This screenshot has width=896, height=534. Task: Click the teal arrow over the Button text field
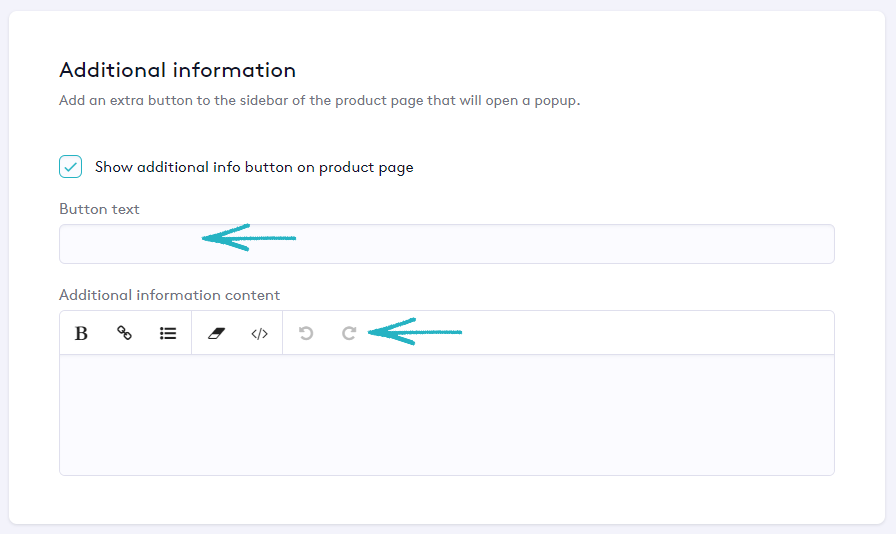[x=248, y=238]
